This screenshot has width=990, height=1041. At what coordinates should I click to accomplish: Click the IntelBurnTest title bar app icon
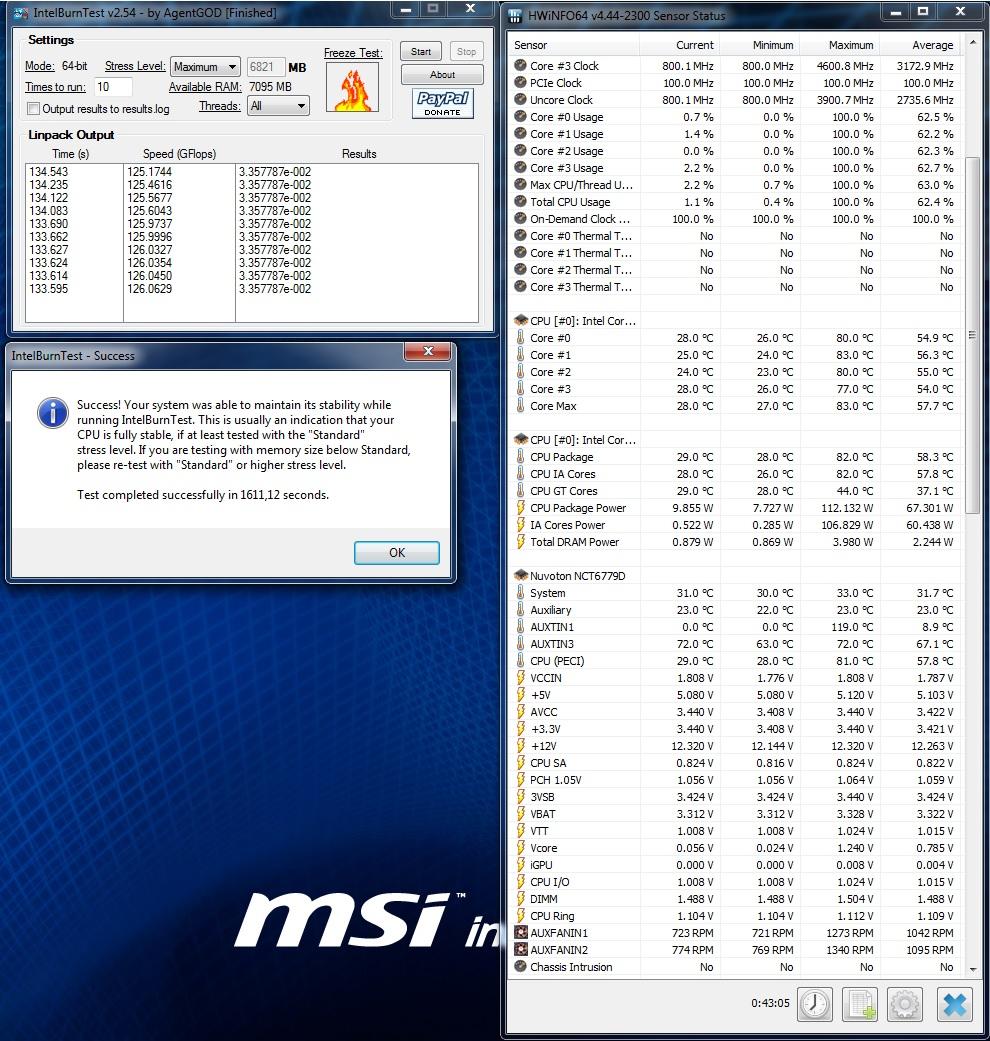[x=21, y=13]
